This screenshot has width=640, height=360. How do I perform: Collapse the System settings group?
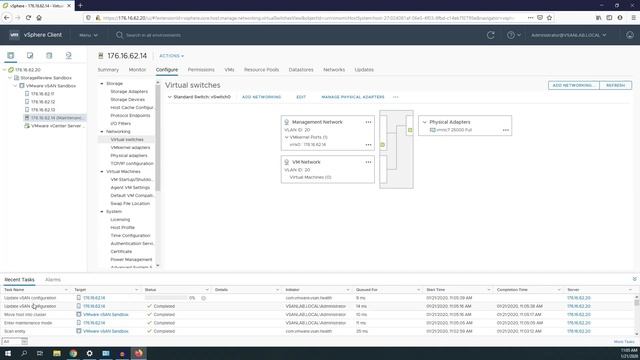[x=102, y=211]
